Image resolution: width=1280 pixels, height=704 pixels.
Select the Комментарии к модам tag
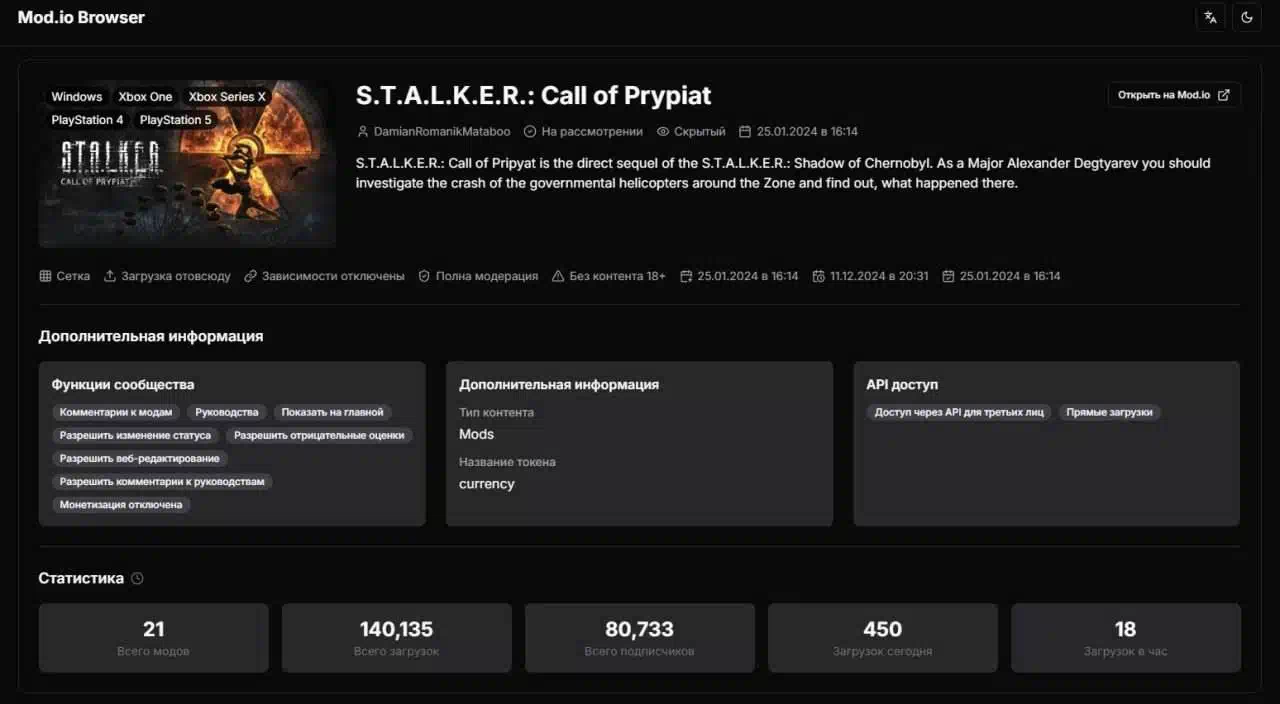tap(116, 412)
